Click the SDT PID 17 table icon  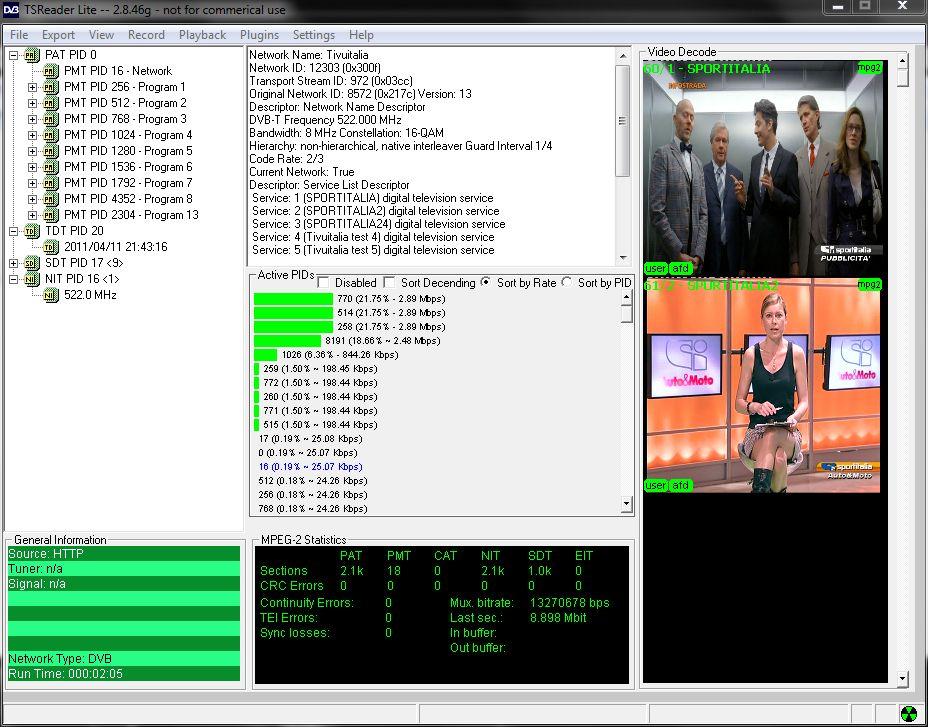32,263
